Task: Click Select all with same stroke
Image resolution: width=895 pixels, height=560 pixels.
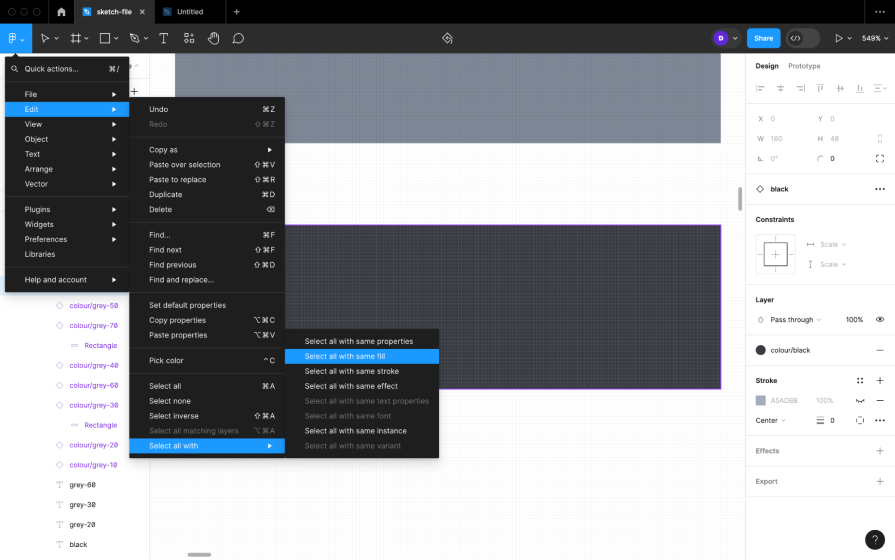Action: [351, 371]
